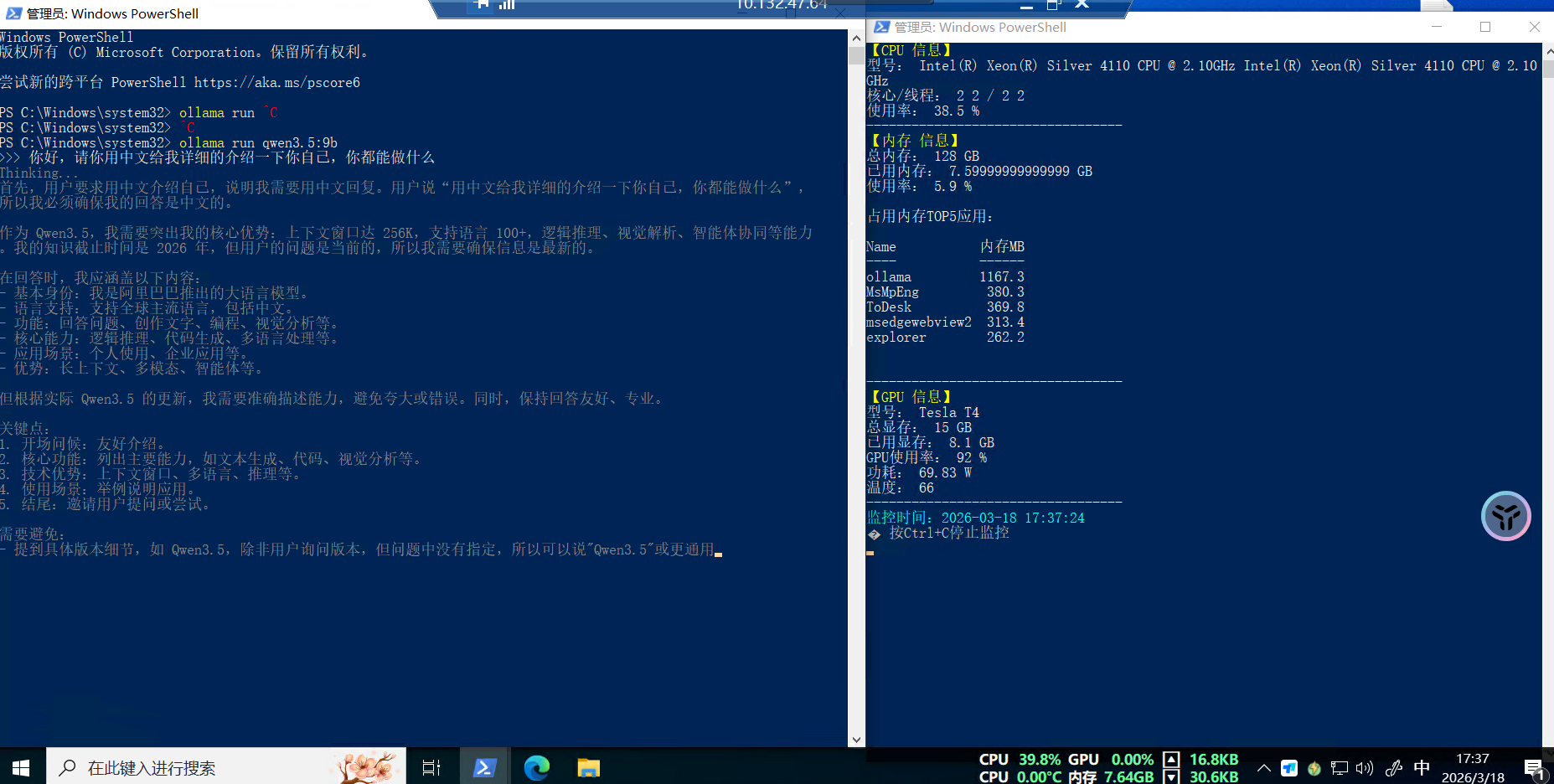Click the left PowerShell window title icon
The height and width of the screenshot is (784, 1554).
tap(13, 13)
